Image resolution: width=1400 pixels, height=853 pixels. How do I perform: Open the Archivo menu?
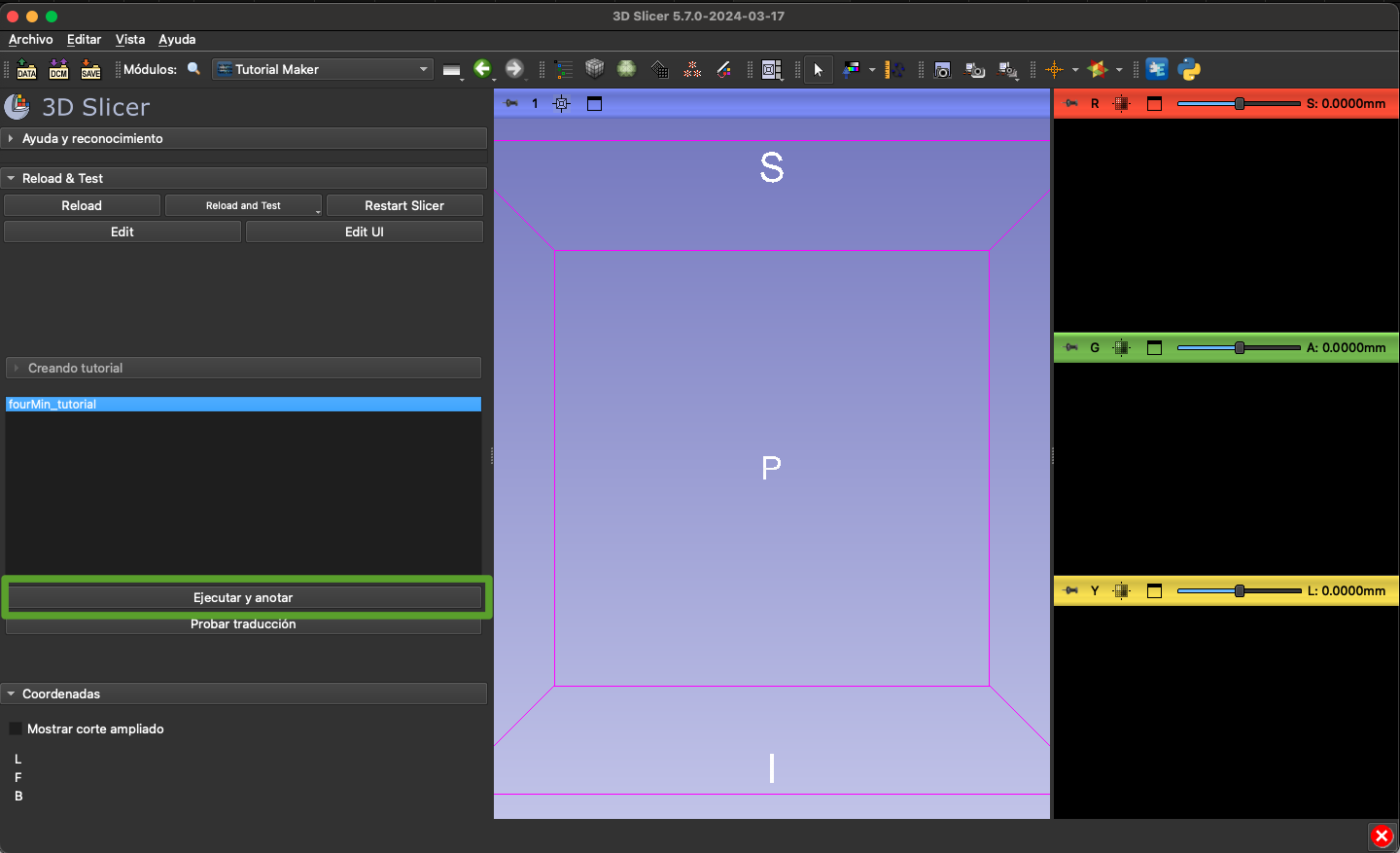click(30, 39)
